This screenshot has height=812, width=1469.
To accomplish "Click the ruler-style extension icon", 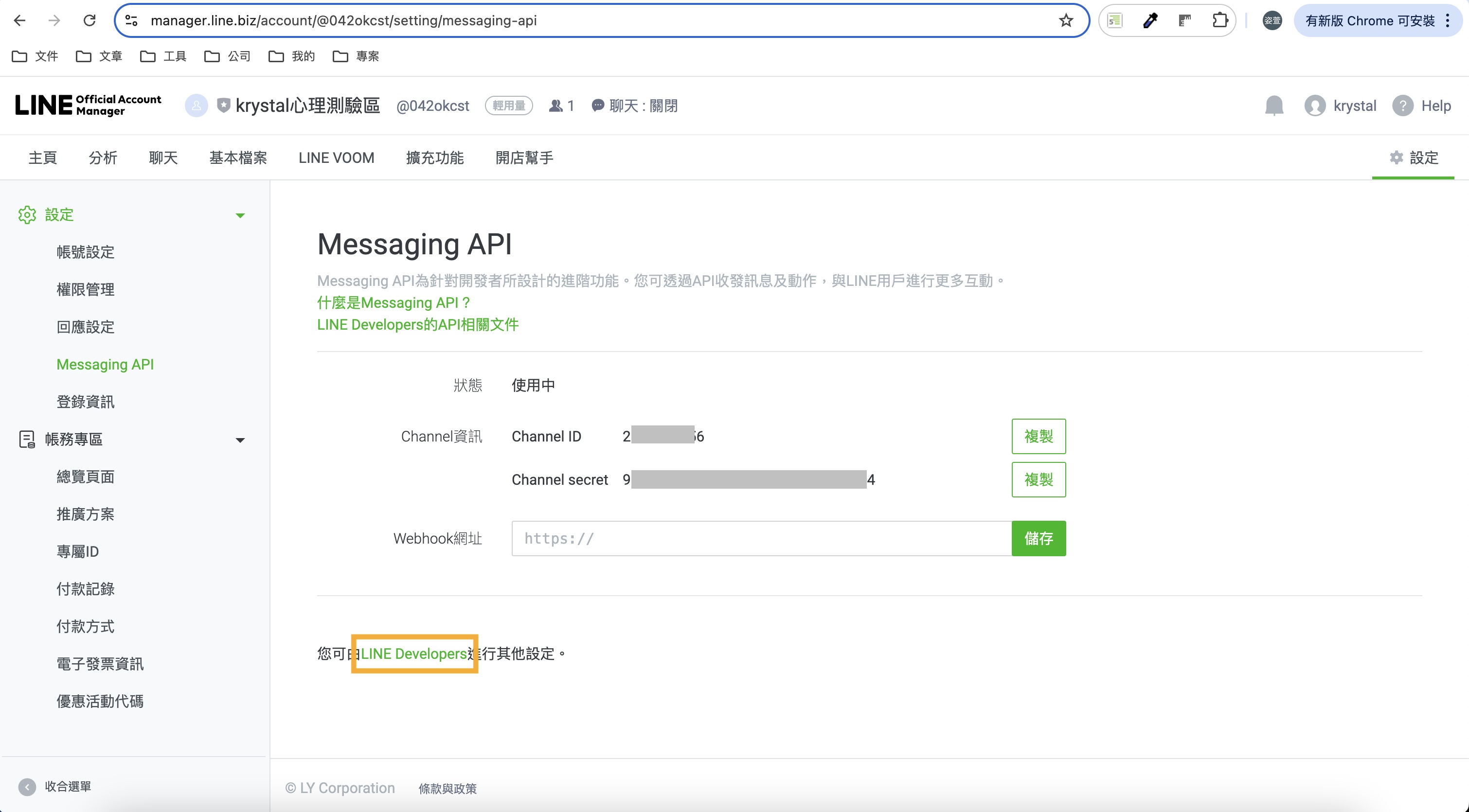I will tap(1185, 21).
